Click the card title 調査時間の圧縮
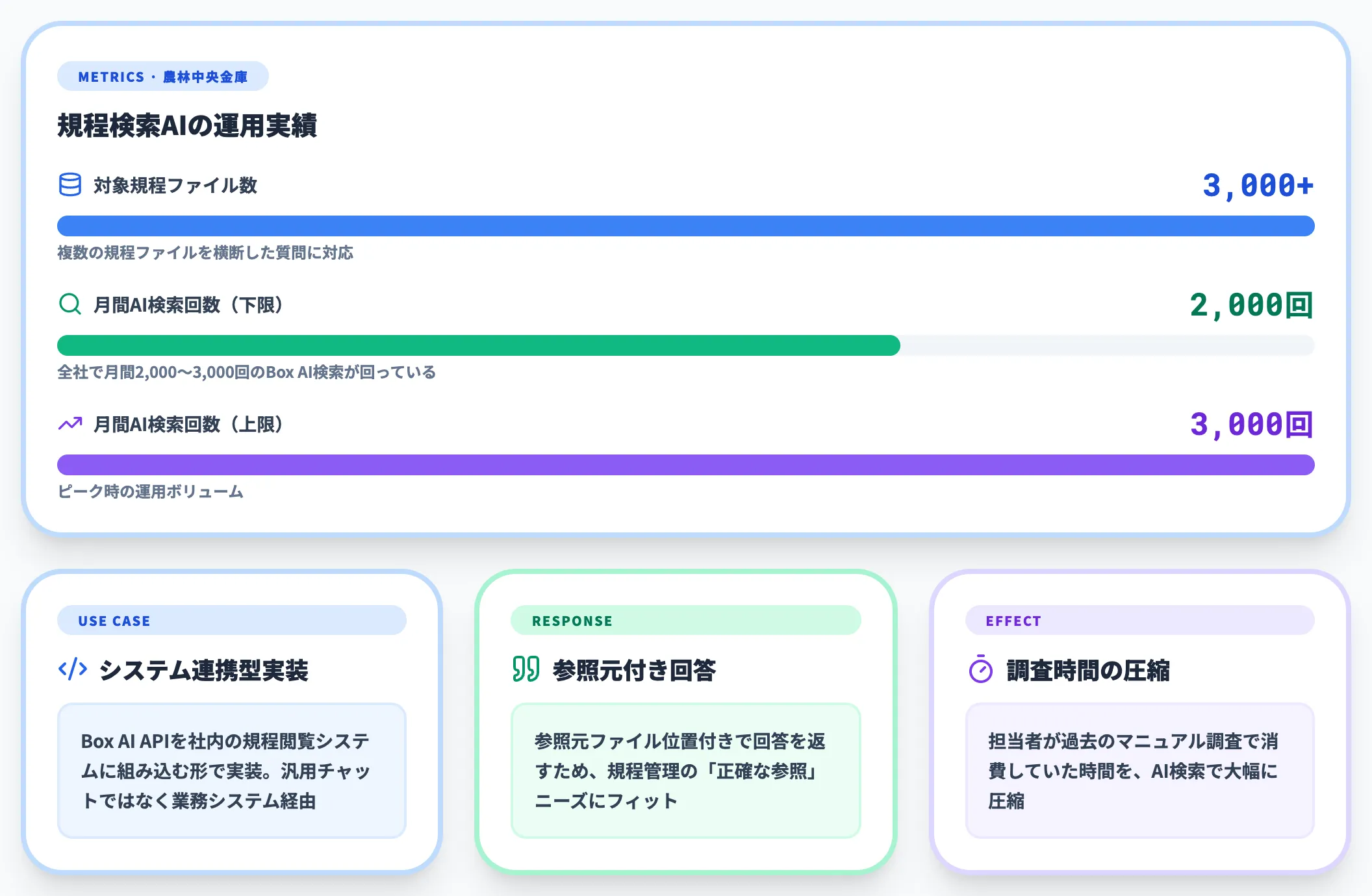Screen dimensions: 1372x896 (x=1088, y=670)
